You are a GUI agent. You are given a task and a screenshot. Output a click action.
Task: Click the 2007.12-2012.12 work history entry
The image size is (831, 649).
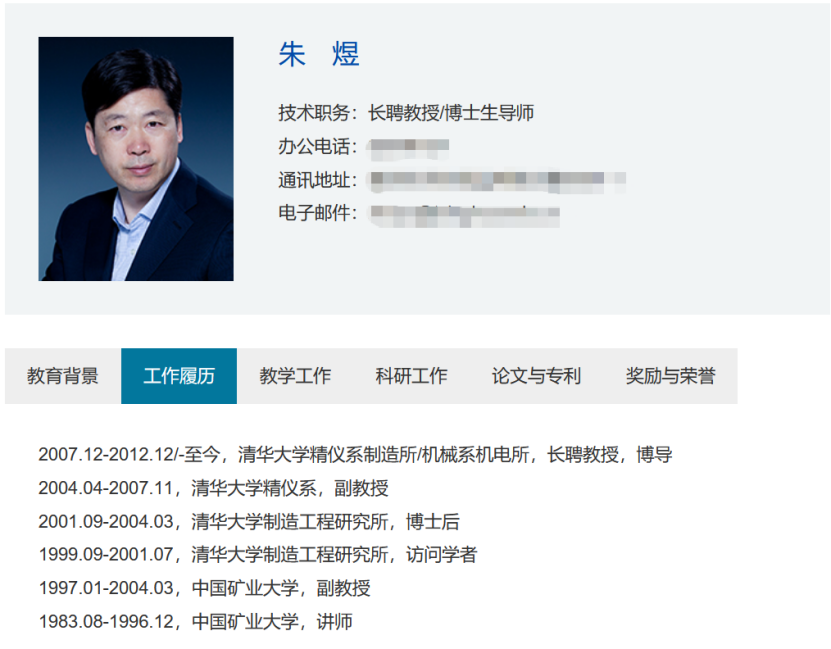point(355,455)
